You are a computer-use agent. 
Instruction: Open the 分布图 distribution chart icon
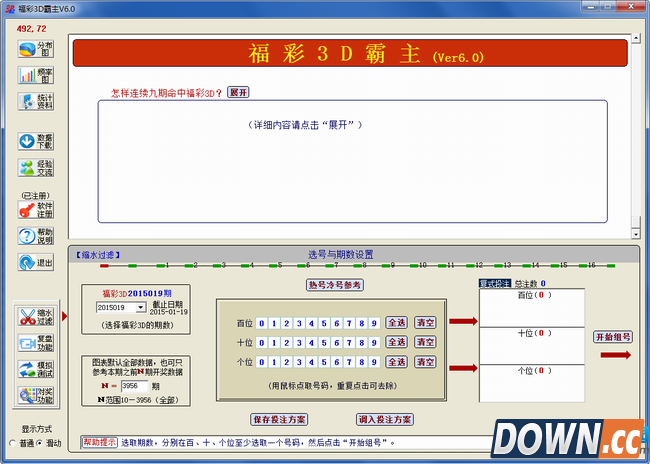pos(36,49)
